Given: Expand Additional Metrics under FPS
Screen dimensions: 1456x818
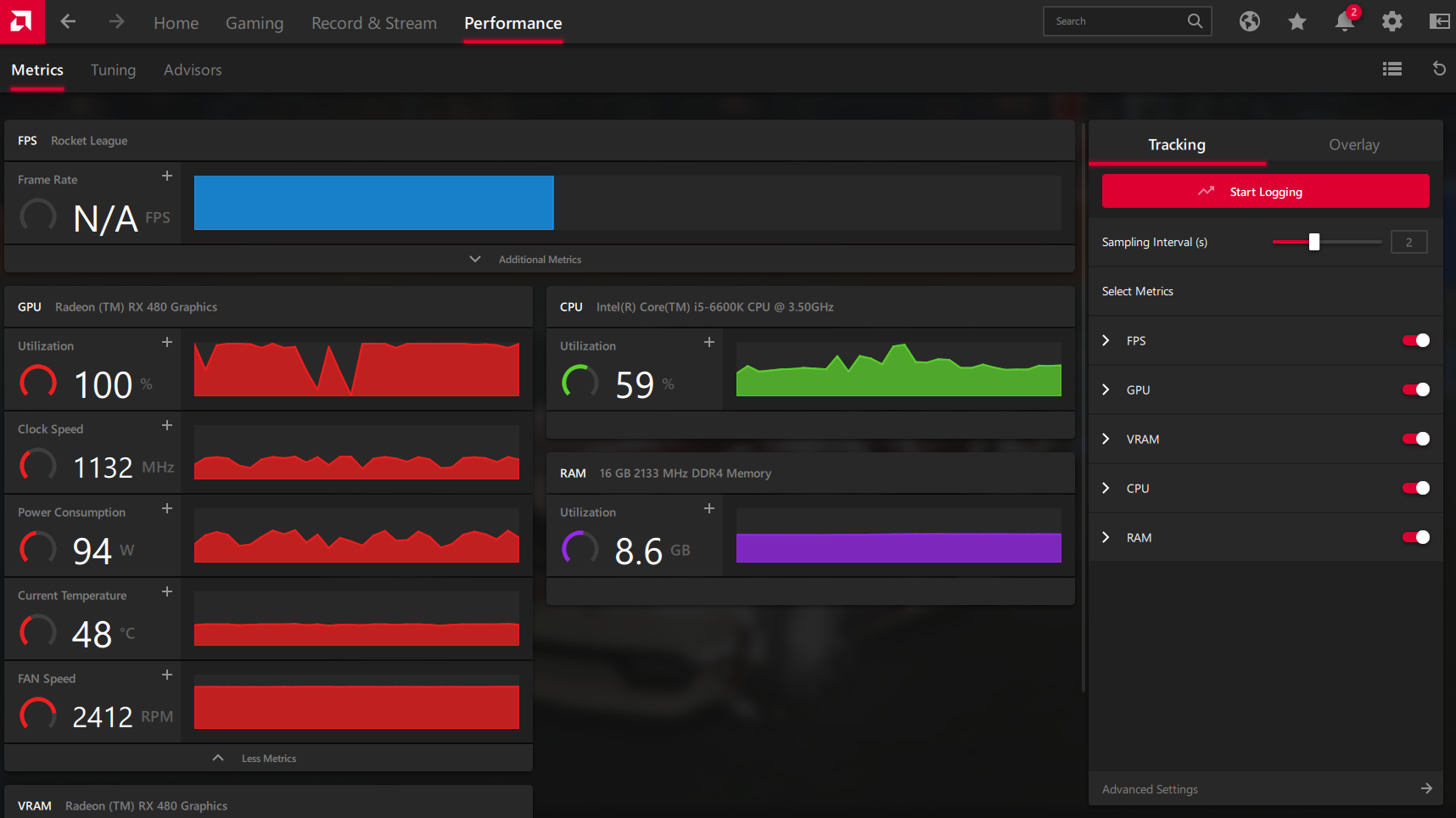Looking at the screenshot, I should (540, 259).
